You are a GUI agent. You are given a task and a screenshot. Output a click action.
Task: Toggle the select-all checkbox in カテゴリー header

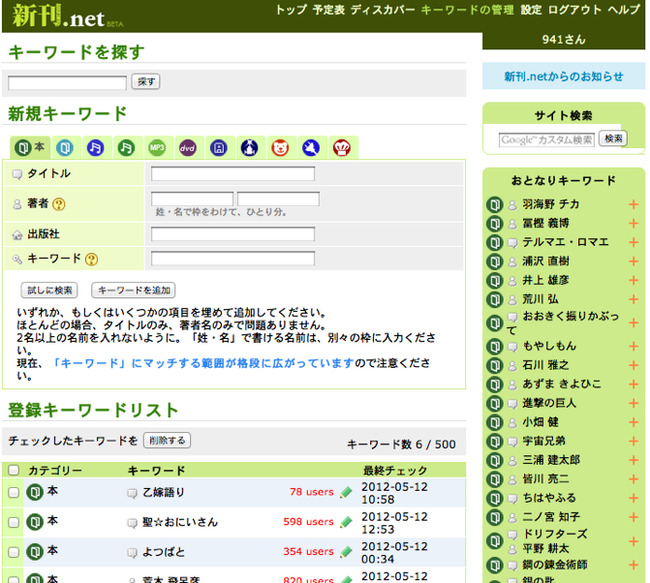[x=14, y=470]
